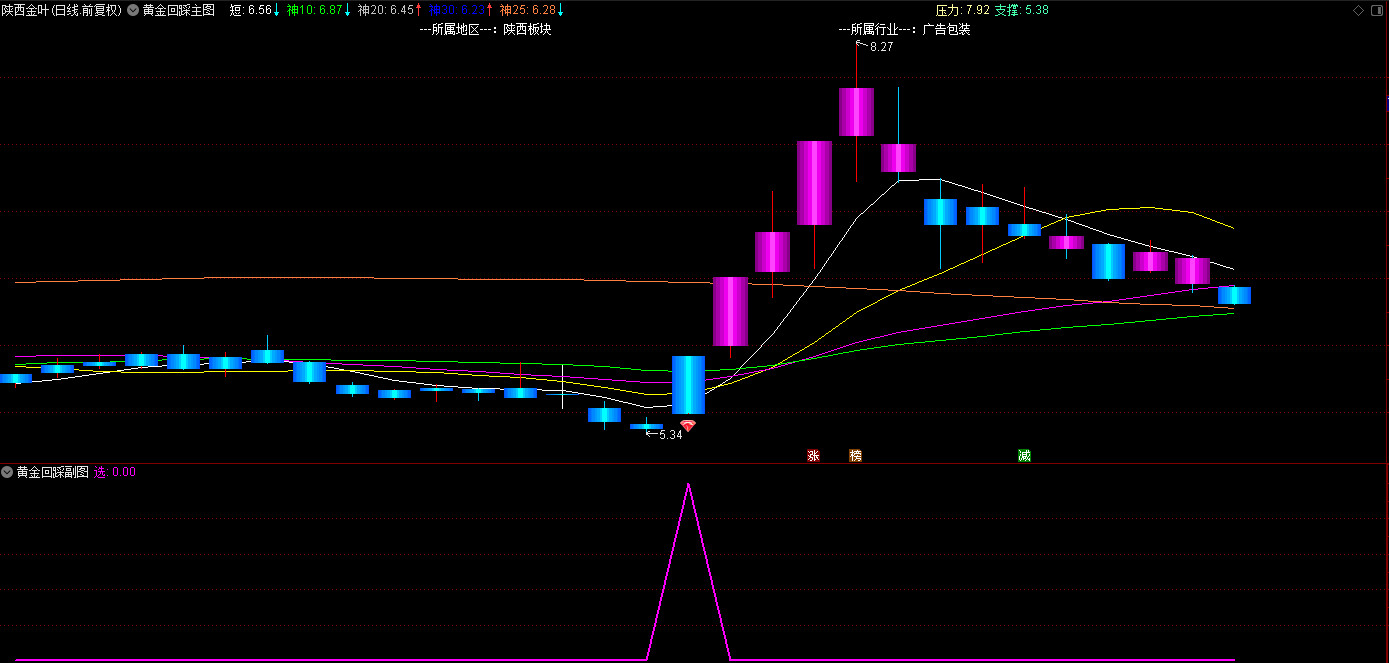Click the 8.27 high price marker
This screenshot has width=1389, height=663.
click(x=880, y=47)
